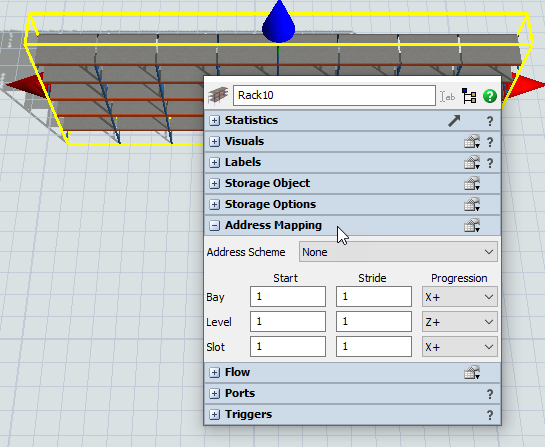Open the Bay Progression dropdown

[x=459, y=297]
